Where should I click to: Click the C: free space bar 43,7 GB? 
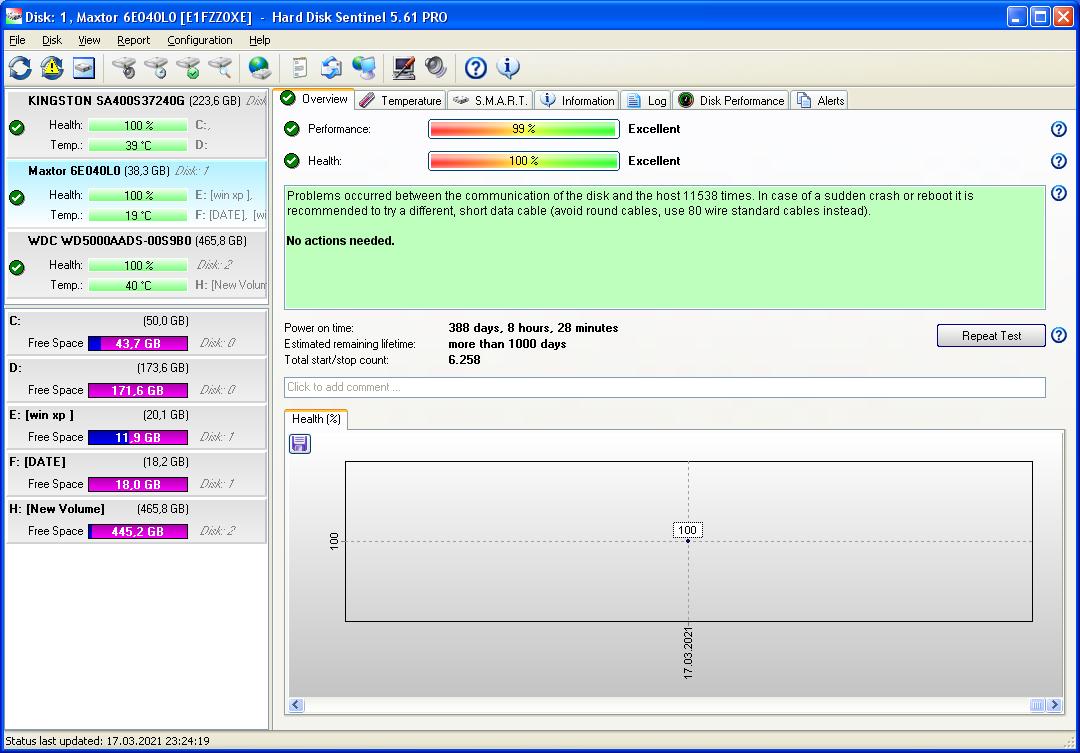138,343
